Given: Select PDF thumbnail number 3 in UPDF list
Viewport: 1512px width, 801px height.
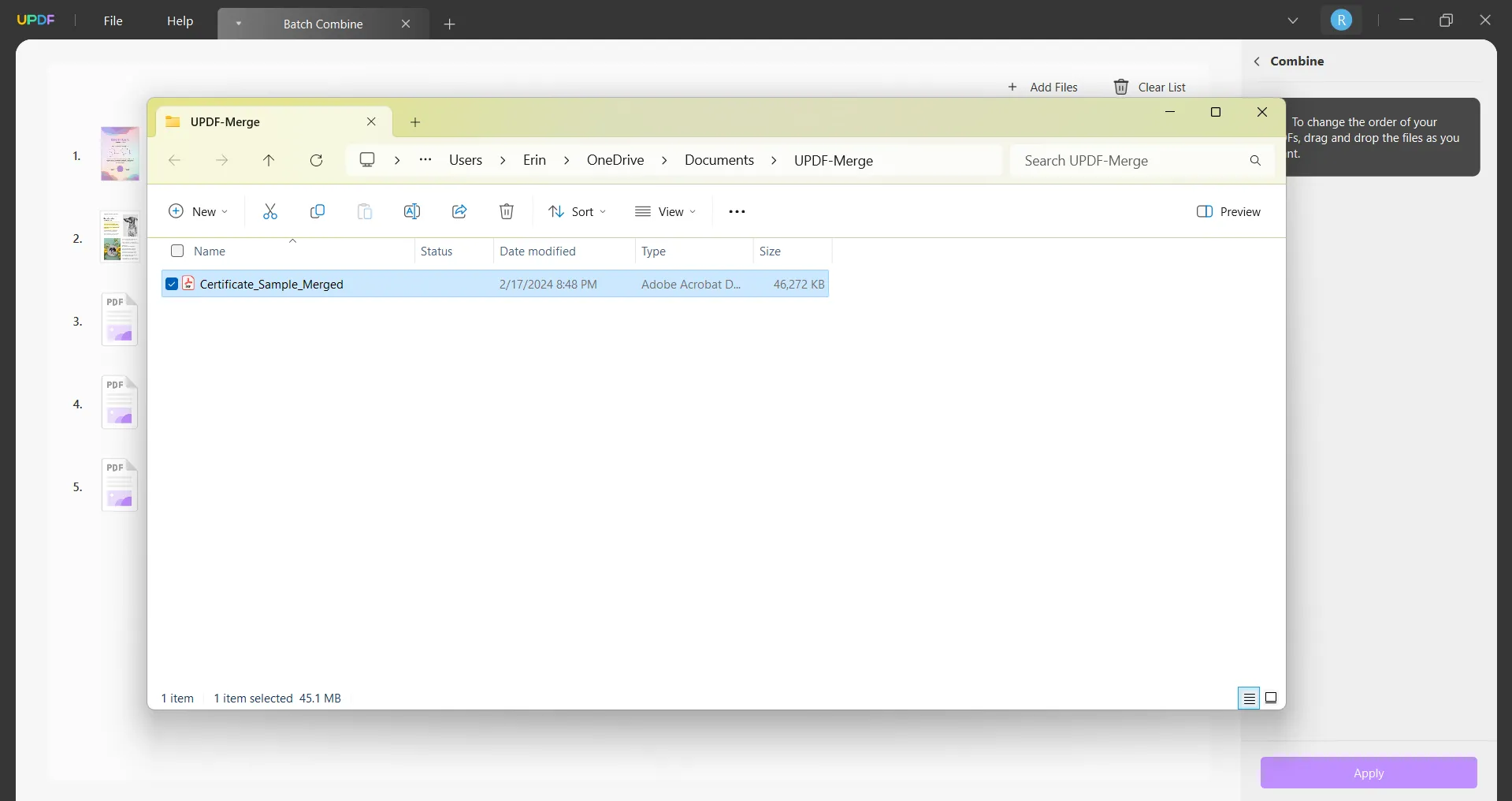Looking at the screenshot, I should pos(120,319).
